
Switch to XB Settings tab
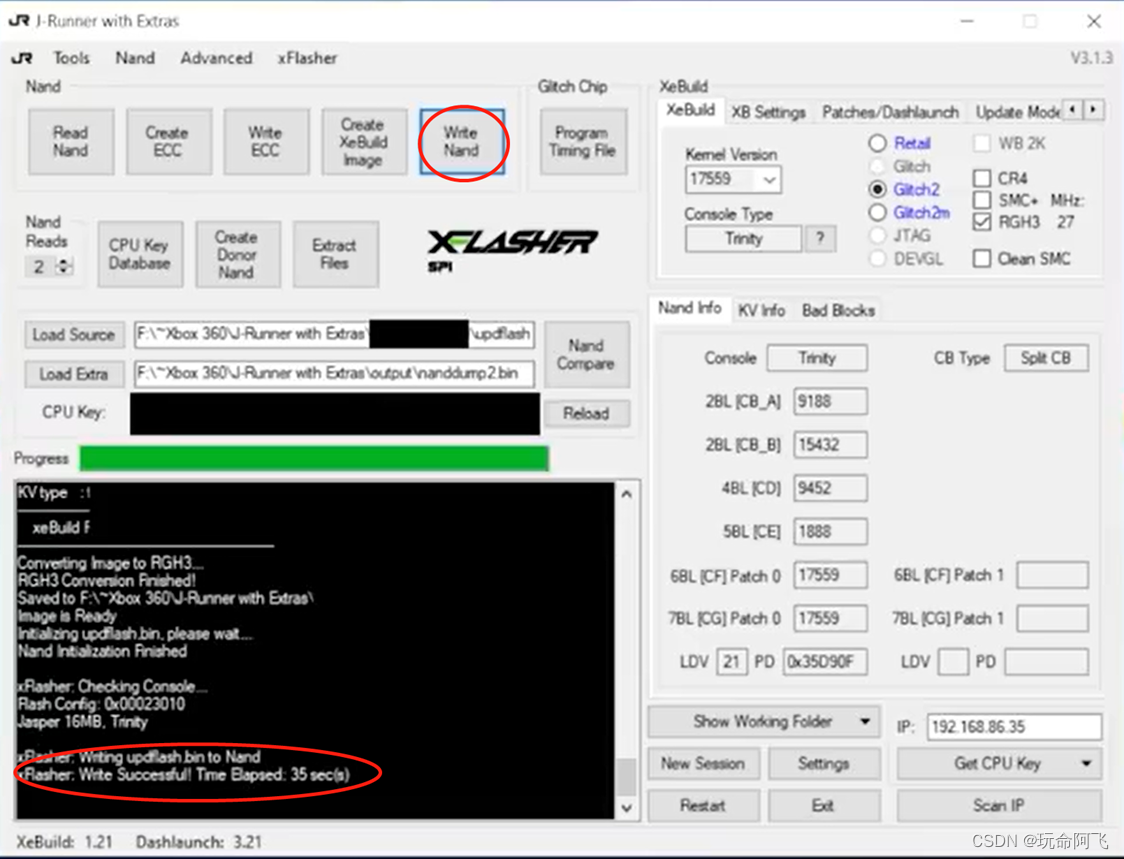(768, 112)
